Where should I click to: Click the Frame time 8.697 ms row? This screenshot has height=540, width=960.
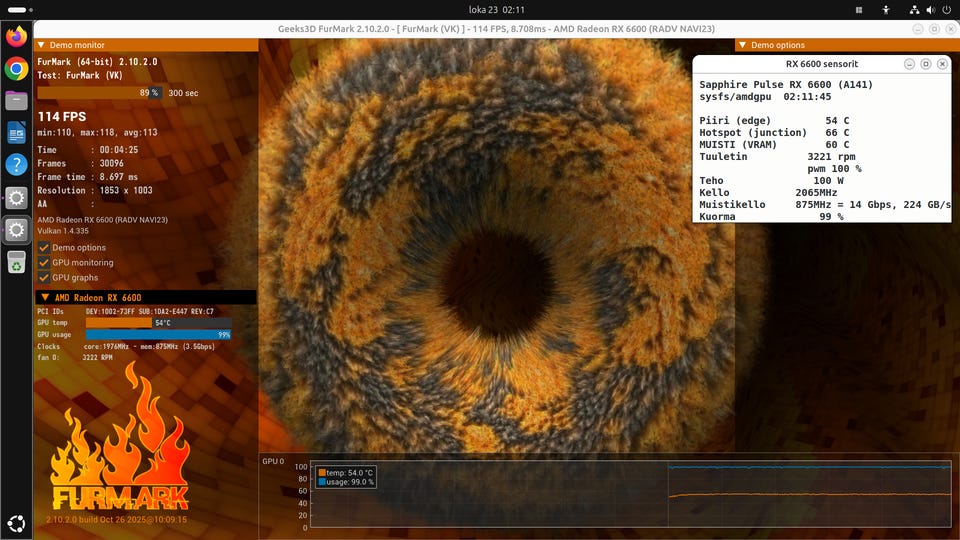coord(88,177)
